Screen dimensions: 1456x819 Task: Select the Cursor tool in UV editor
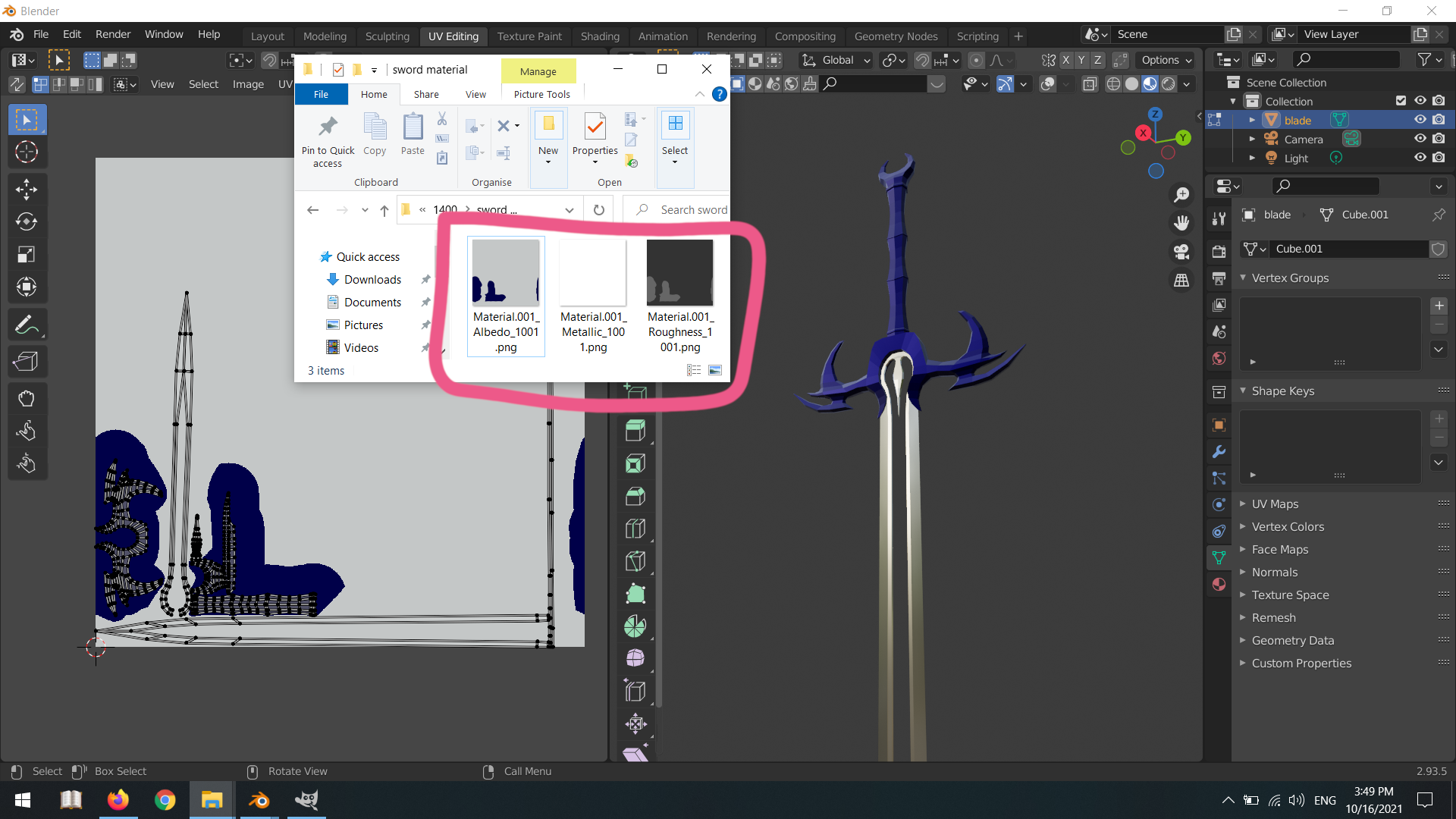[27, 152]
